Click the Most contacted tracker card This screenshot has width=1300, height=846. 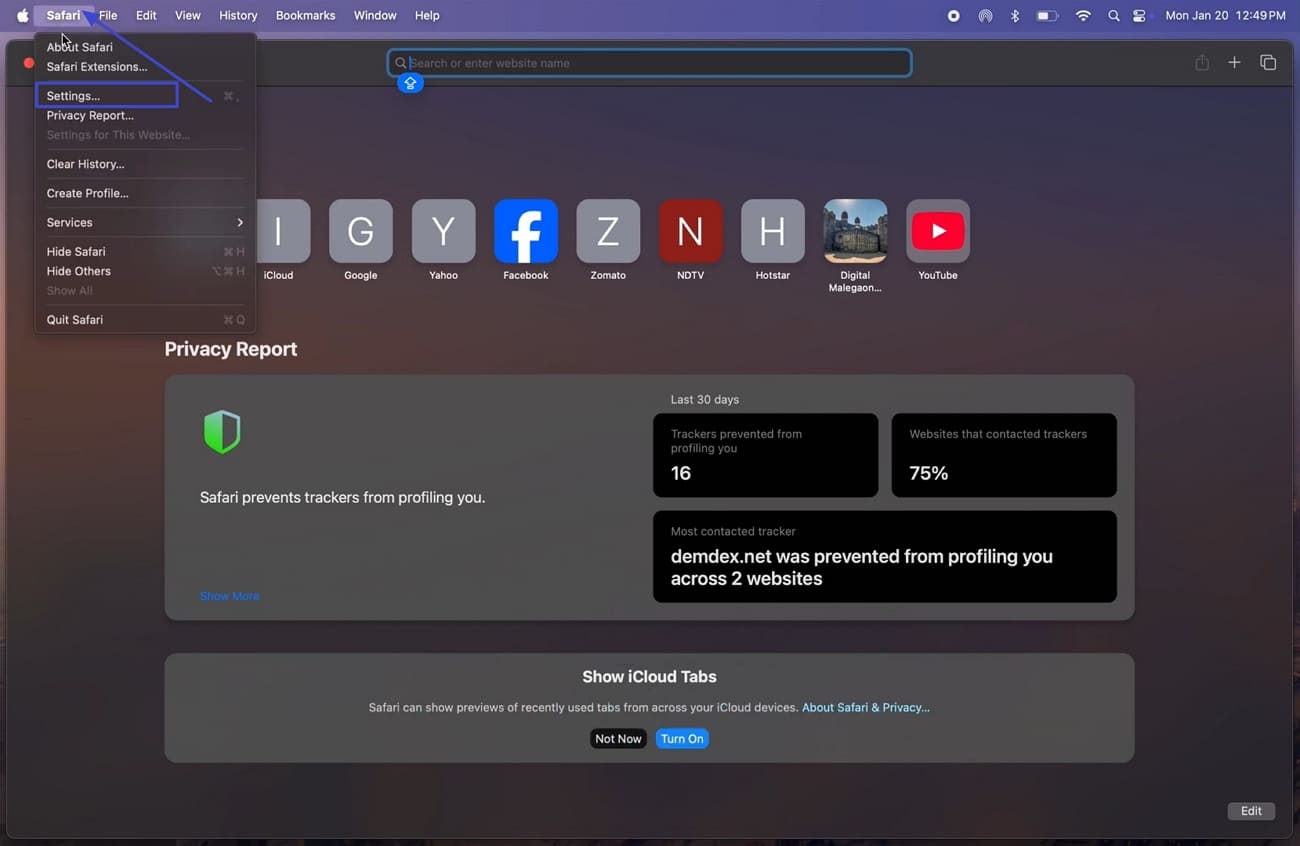point(885,557)
